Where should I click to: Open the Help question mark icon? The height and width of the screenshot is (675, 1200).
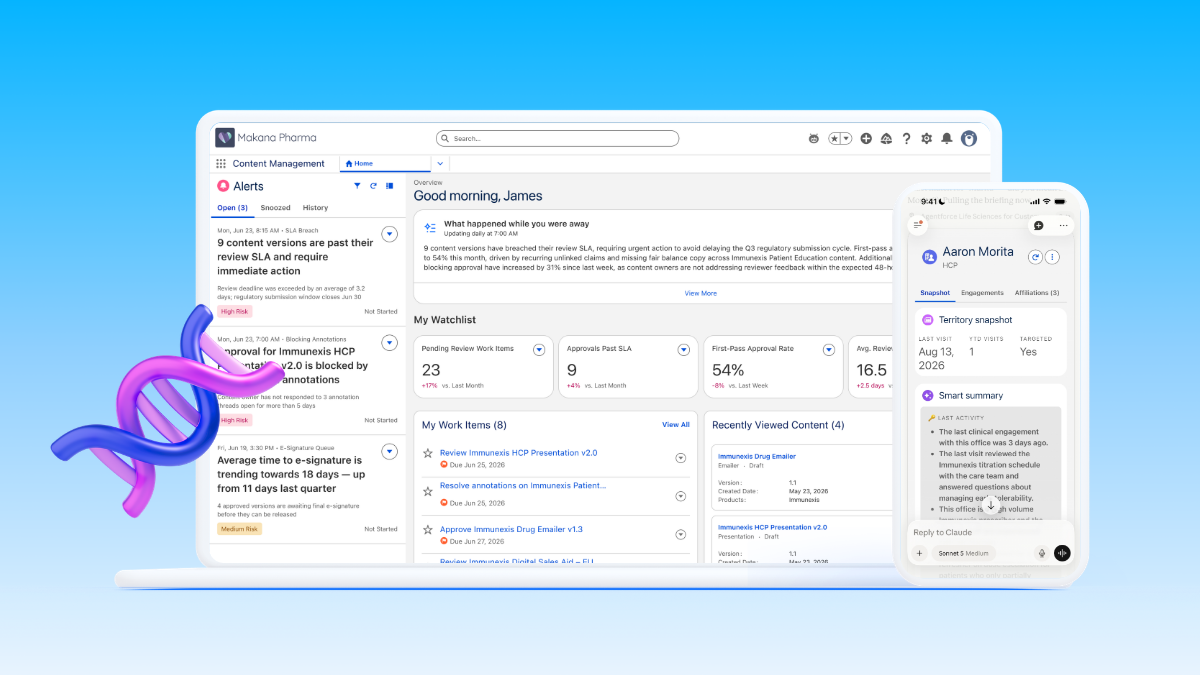[907, 139]
